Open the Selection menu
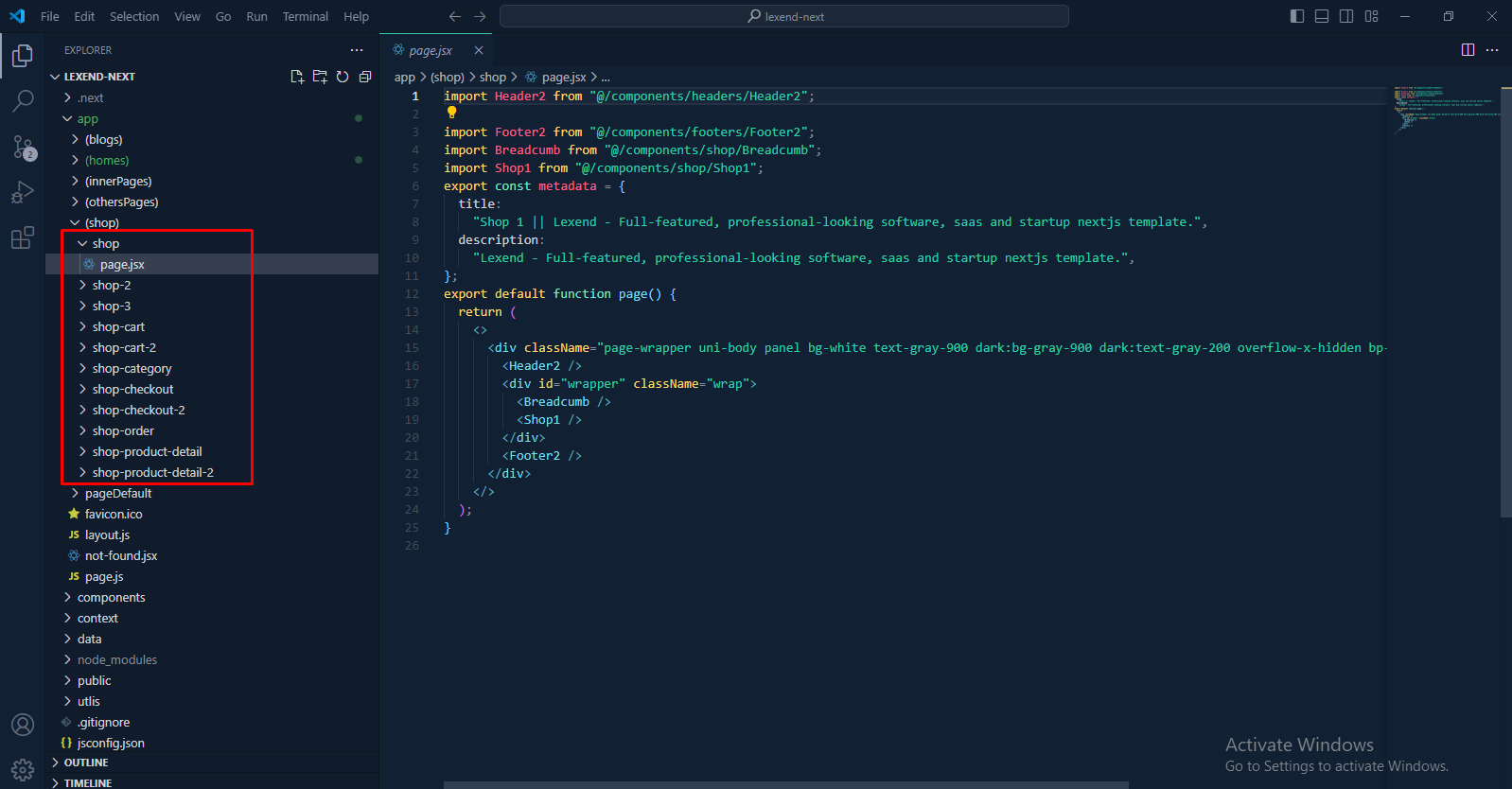Viewport: 1512px width, 789px height. [x=134, y=16]
